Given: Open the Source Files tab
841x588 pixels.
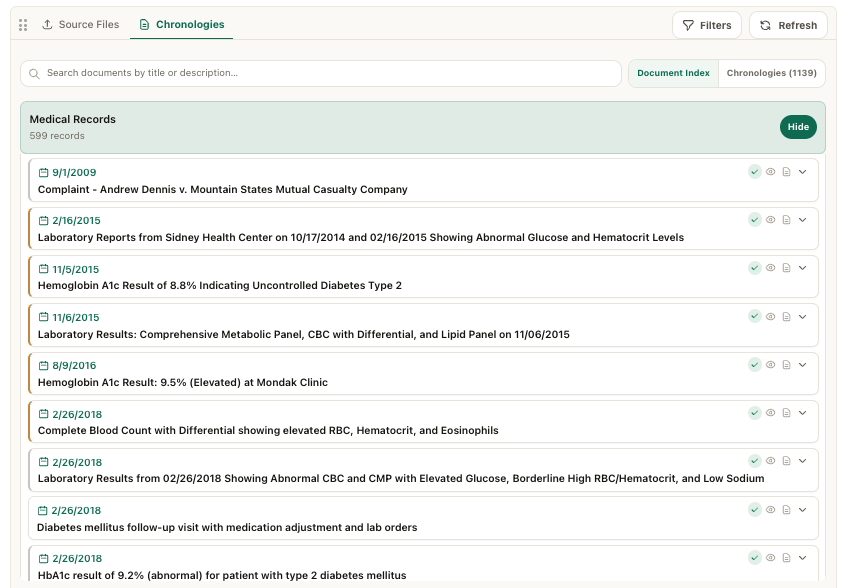Looking at the screenshot, I should click(80, 25).
